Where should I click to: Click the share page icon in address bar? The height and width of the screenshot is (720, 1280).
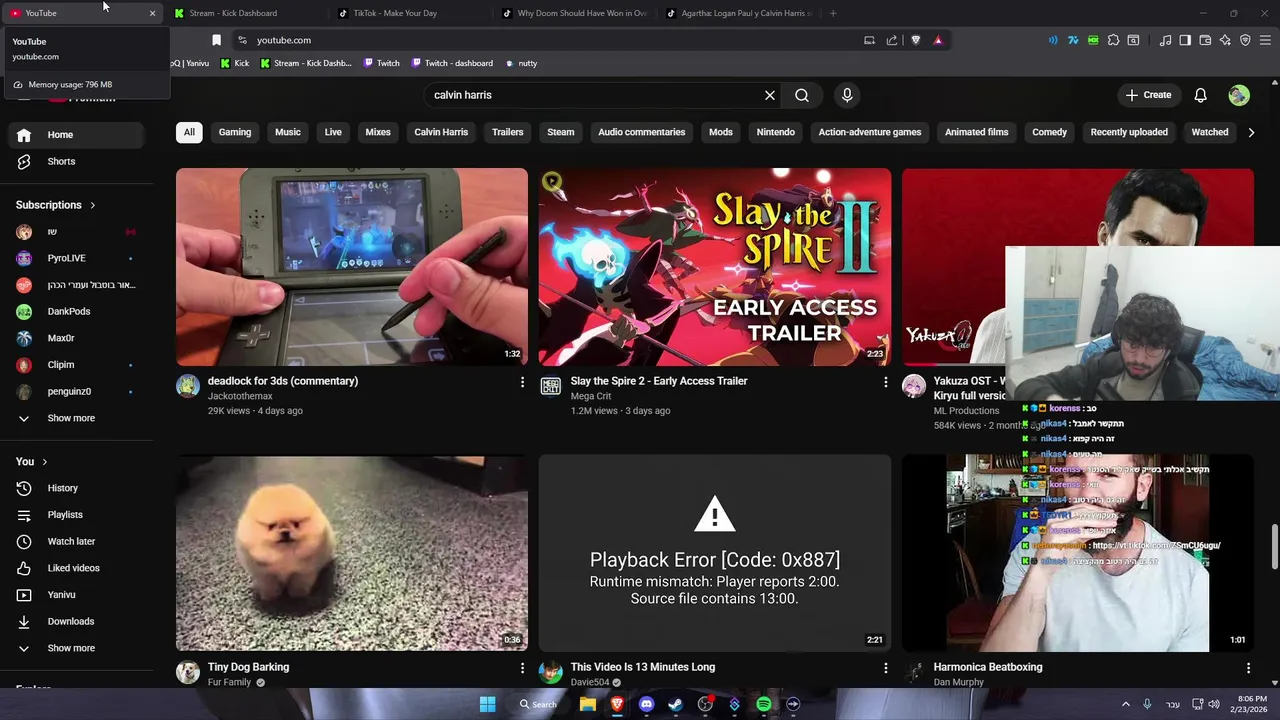[x=892, y=40]
